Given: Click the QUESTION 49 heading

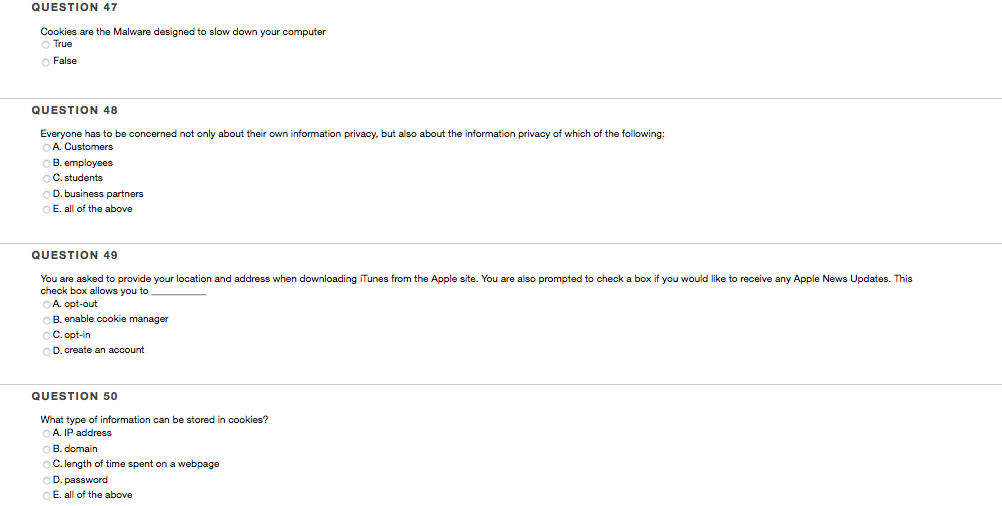Looking at the screenshot, I should (75, 255).
